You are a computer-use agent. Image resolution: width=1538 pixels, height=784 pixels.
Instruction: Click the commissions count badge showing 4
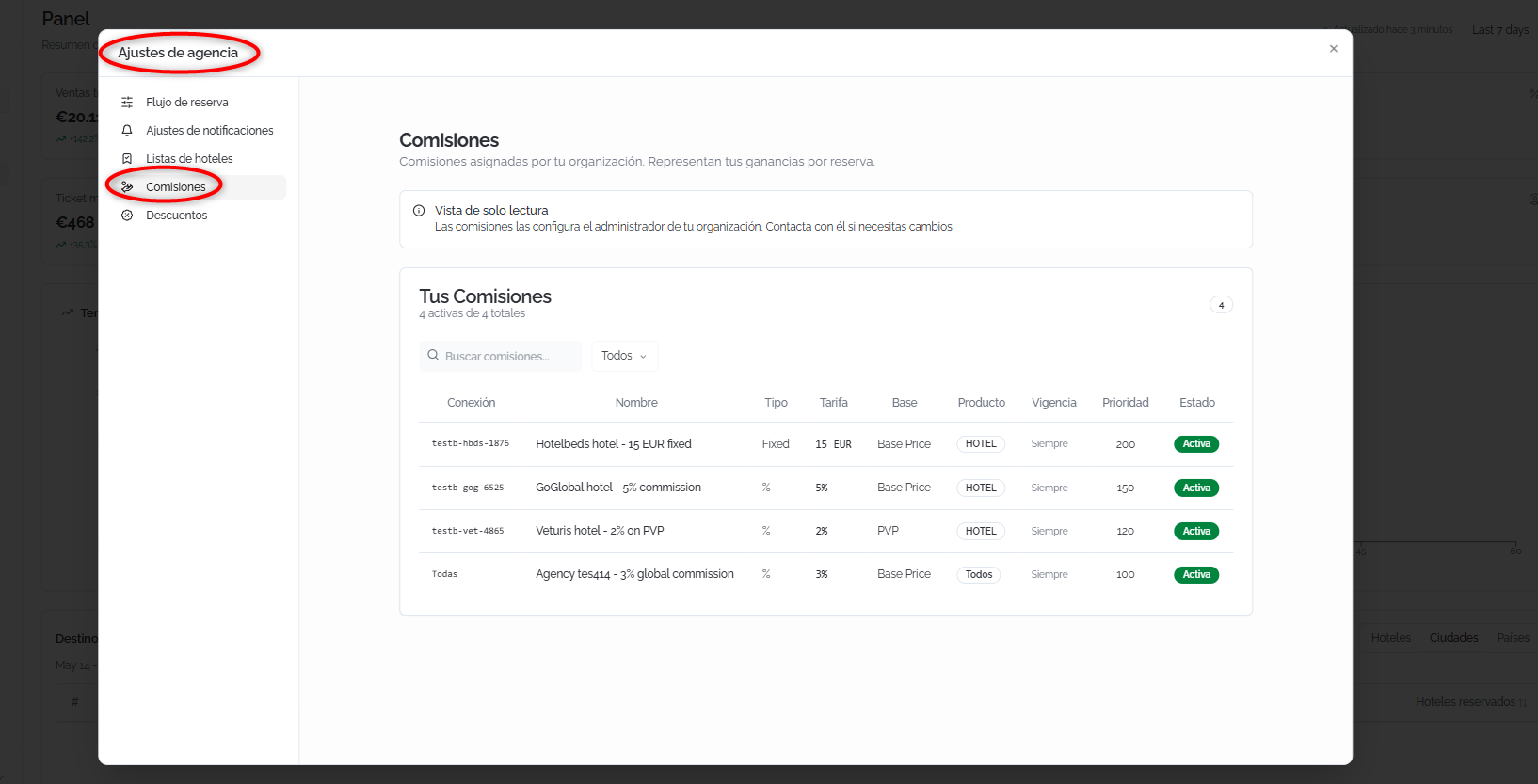(x=1221, y=305)
